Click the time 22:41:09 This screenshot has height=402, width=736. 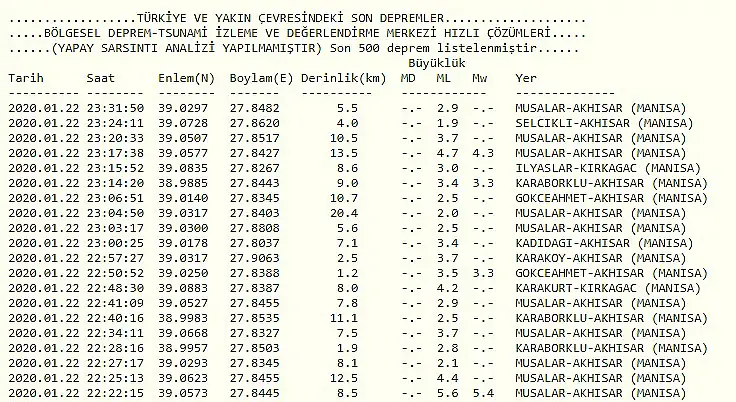click(x=115, y=303)
